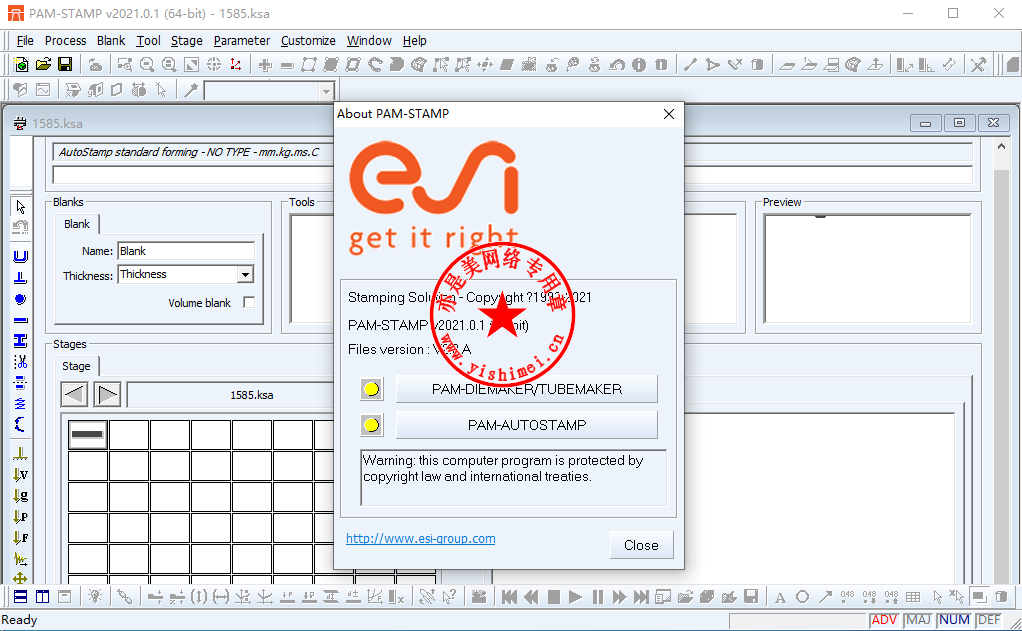Click the blue sphere icon in sidebar

20,299
